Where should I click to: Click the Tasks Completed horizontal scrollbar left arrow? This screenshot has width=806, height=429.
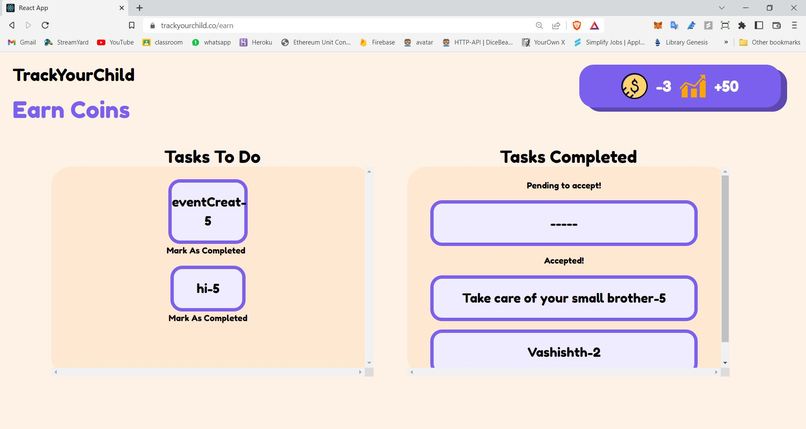click(x=412, y=372)
